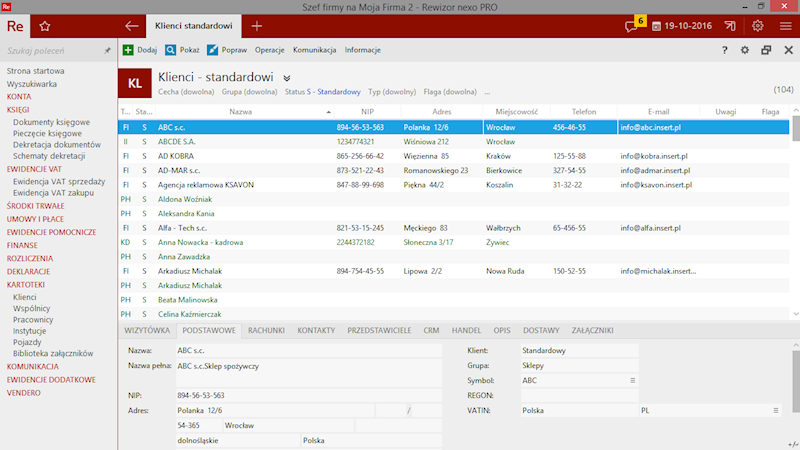
Task: Open settings gear in the red header
Action: pyautogui.click(x=758, y=26)
